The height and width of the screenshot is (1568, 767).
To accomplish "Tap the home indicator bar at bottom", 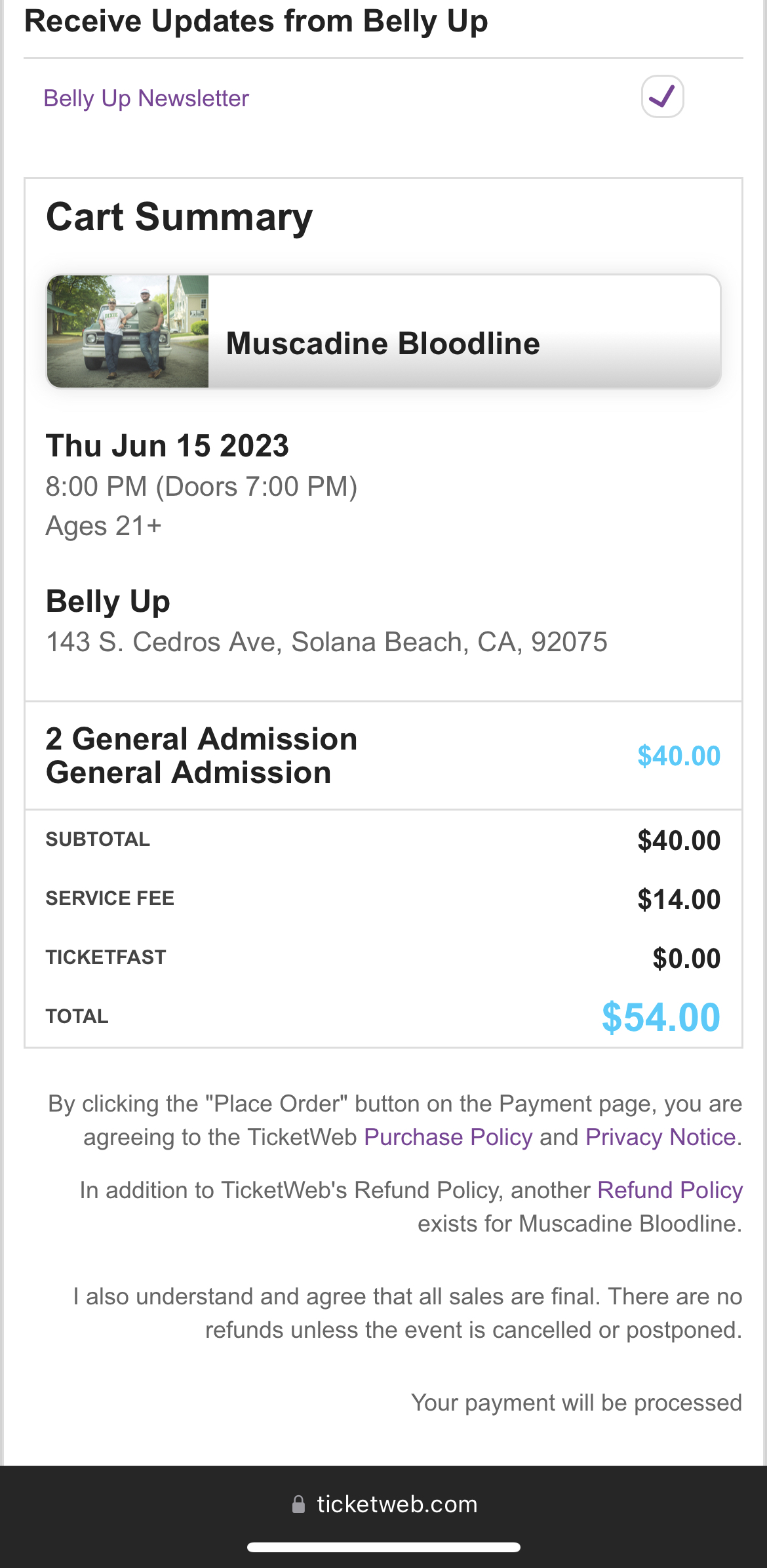I will coord(383,1547).
